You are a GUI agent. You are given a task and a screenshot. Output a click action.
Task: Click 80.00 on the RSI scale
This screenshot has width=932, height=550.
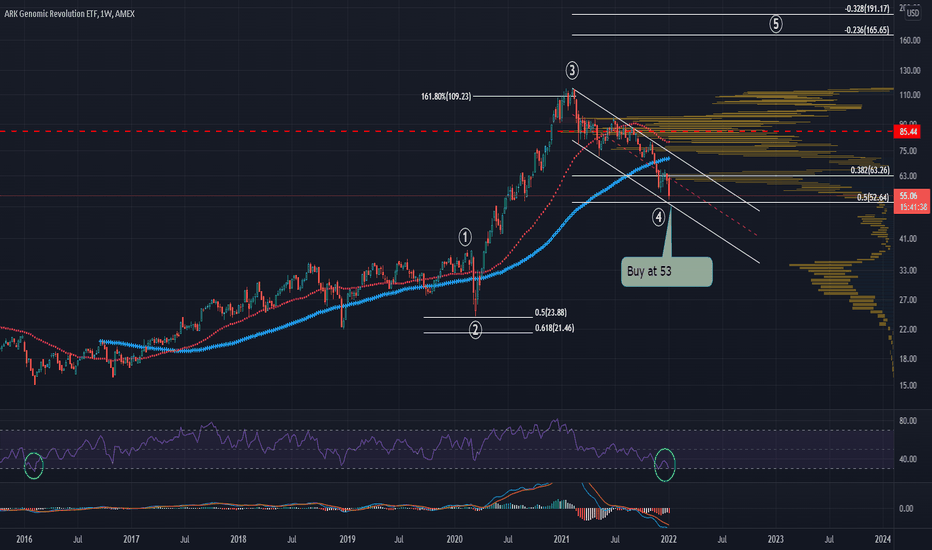pos(908,421)
